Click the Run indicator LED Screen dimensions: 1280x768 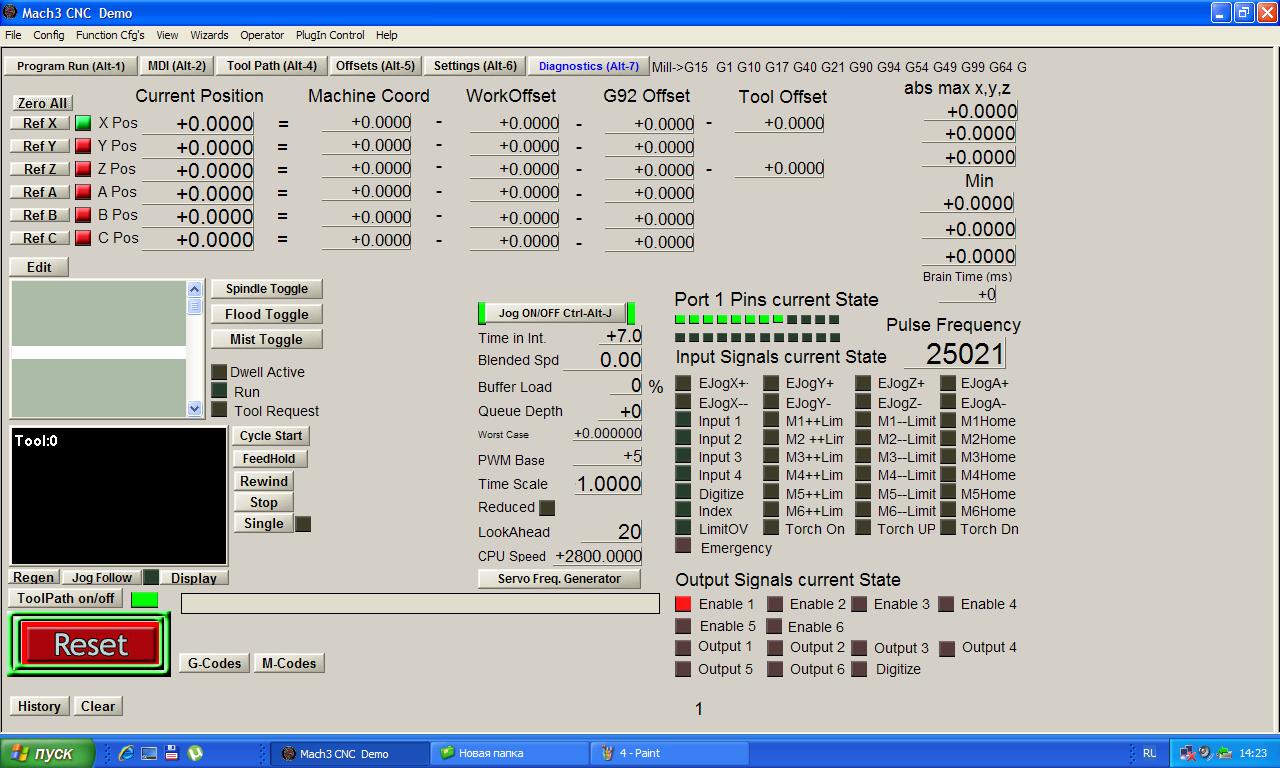coord(219,391)
